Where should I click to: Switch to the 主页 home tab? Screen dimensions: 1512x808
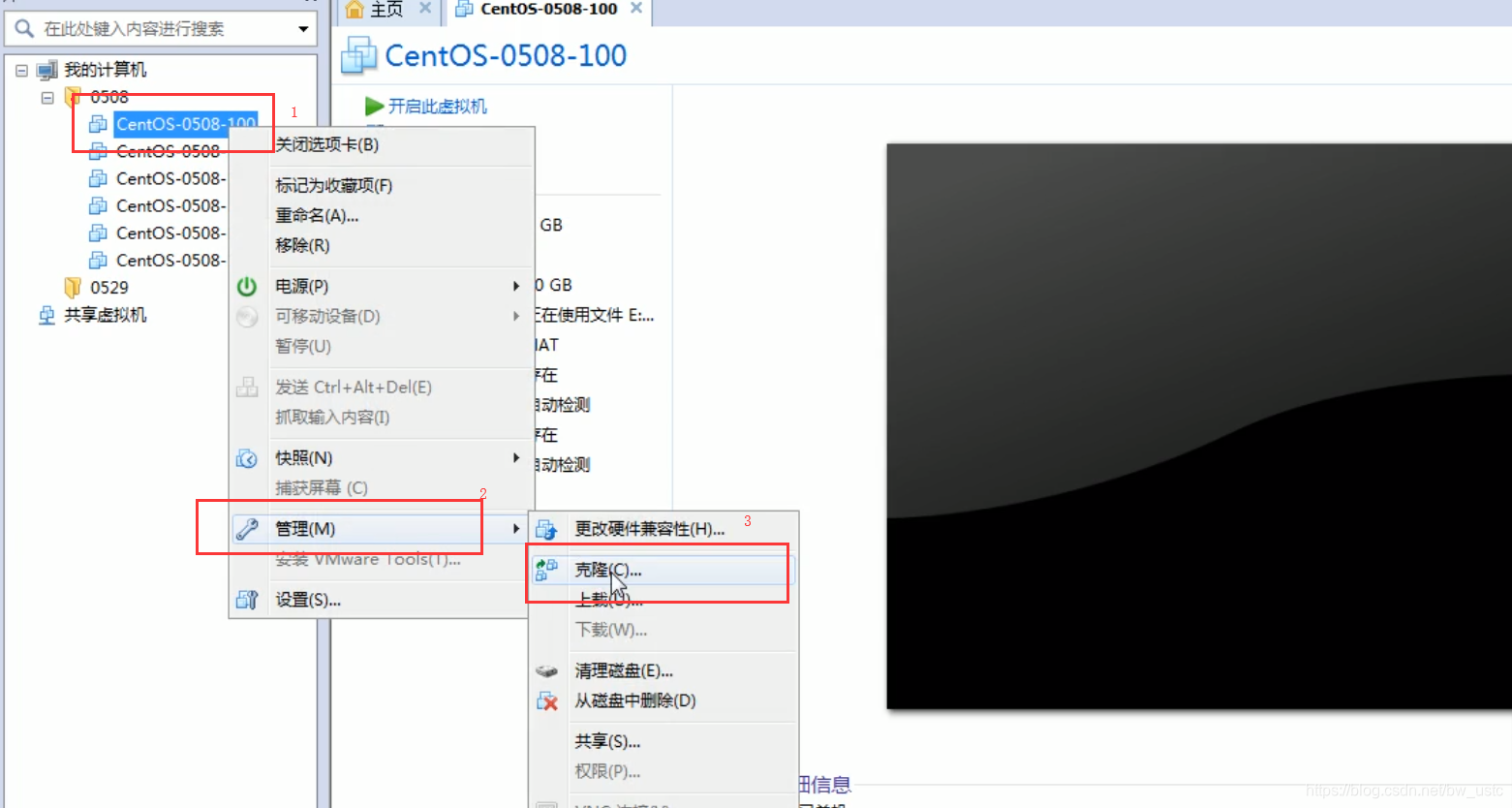(386, 10)
